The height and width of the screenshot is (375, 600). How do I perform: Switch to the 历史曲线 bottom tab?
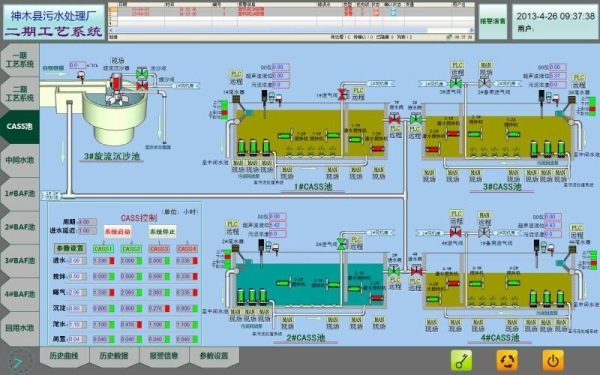tap(64, 356)
